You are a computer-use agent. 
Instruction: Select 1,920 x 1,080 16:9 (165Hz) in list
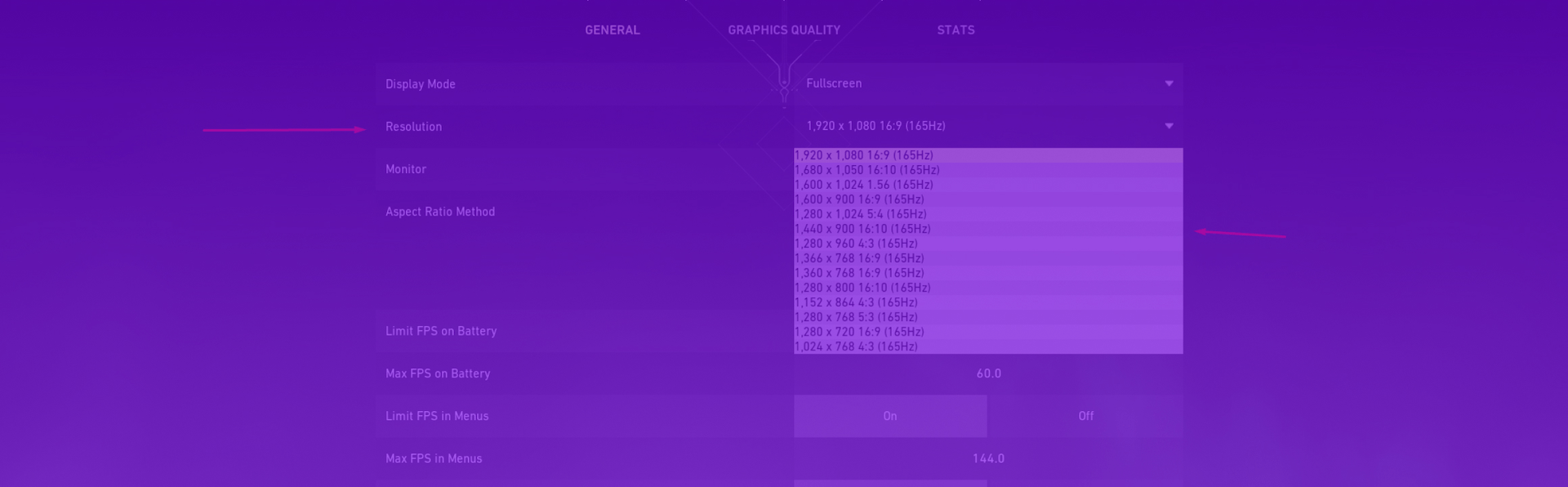pyautogui.click(x=988, y=155)
